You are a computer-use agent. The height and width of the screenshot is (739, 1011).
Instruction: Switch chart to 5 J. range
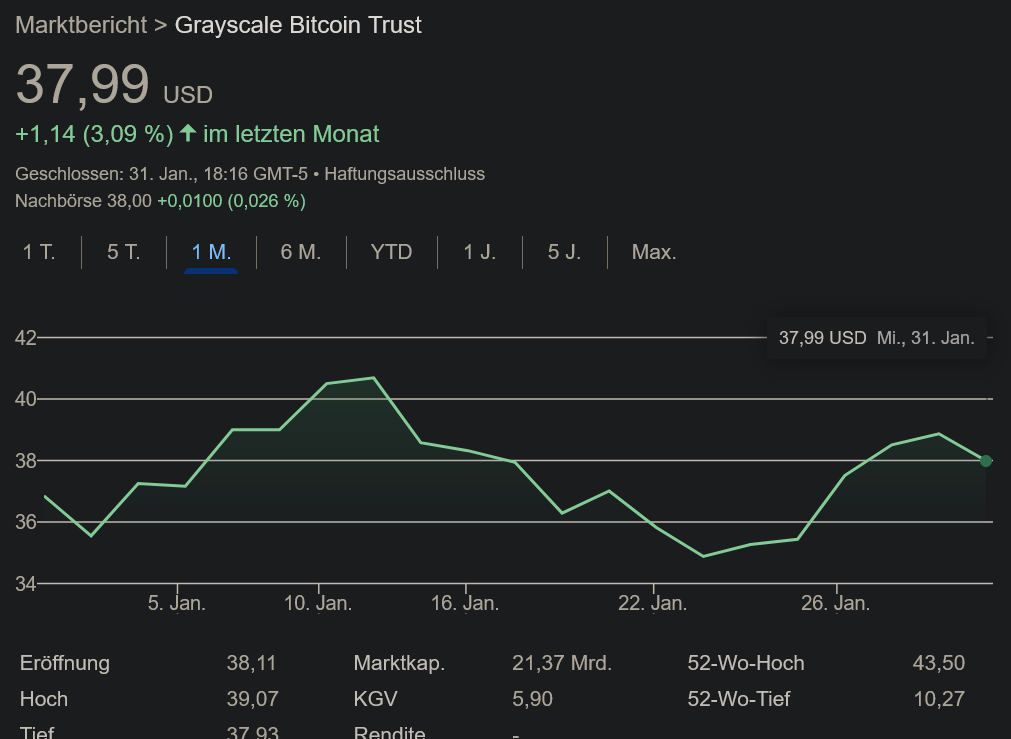point(564,252)
